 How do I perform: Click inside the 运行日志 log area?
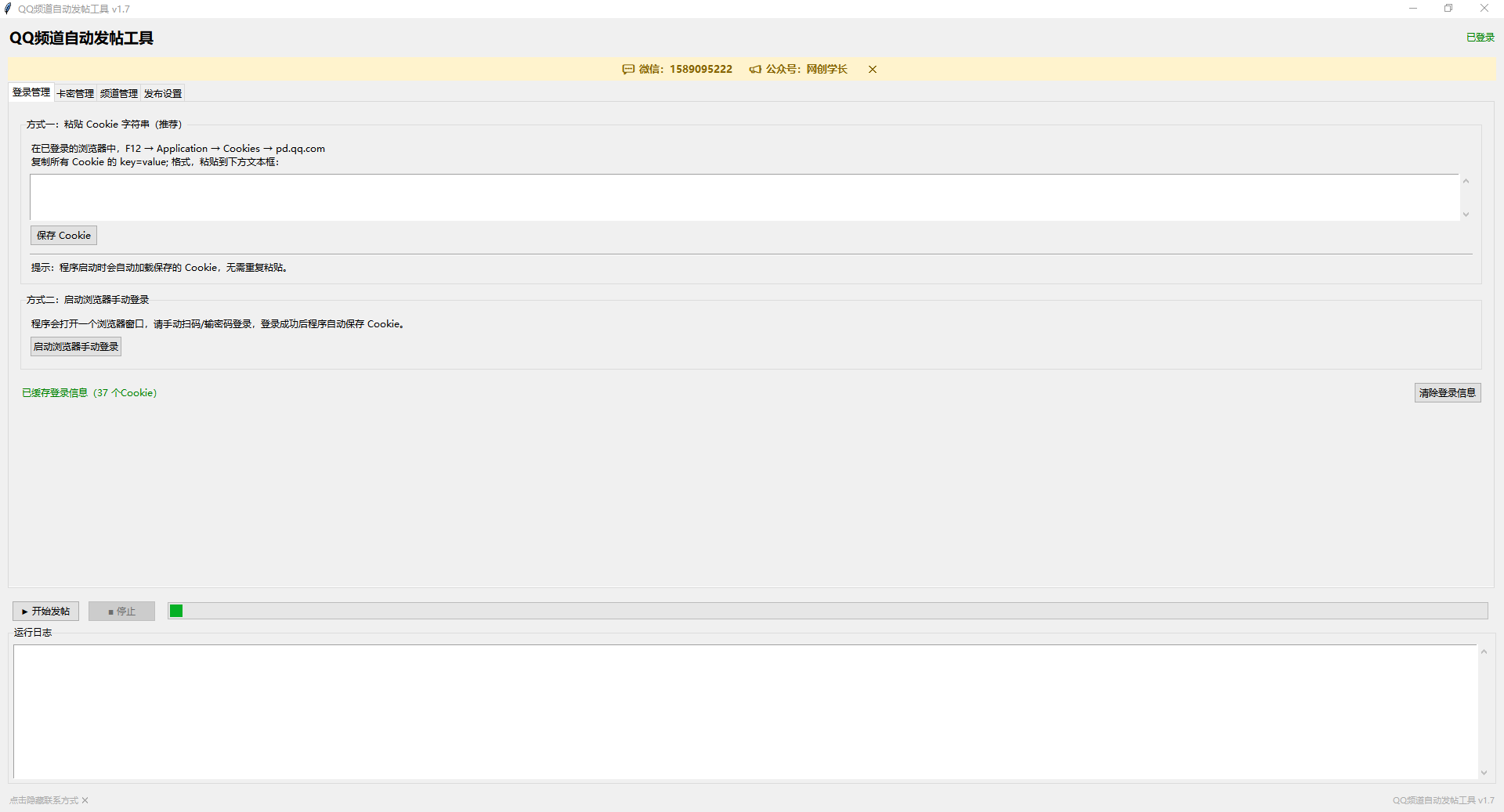click(x=745, y=712)
